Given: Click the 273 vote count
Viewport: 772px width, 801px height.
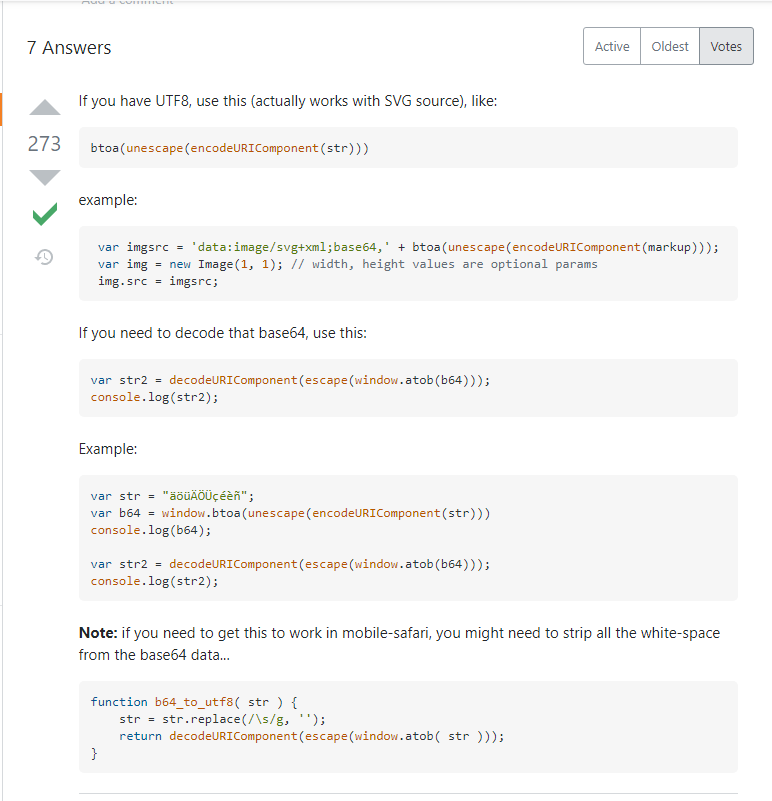Looking at the screenshot, I should 44,144.
